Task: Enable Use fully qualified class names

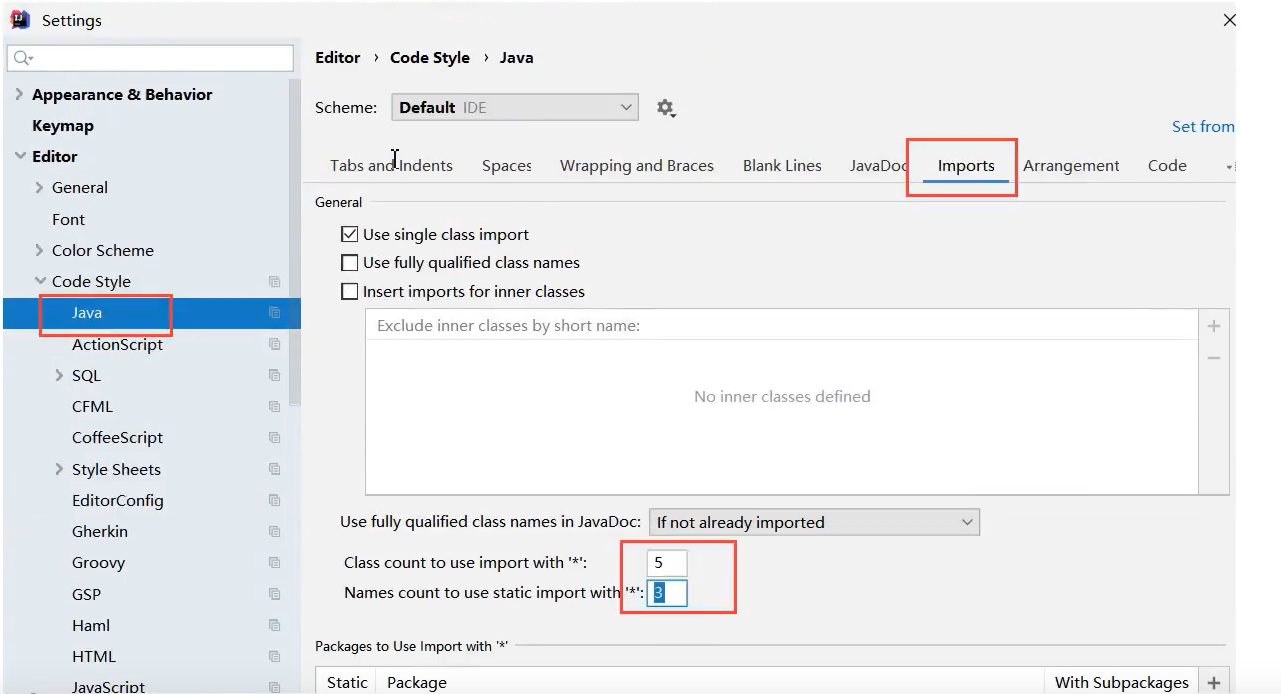Action: point(349,263)
